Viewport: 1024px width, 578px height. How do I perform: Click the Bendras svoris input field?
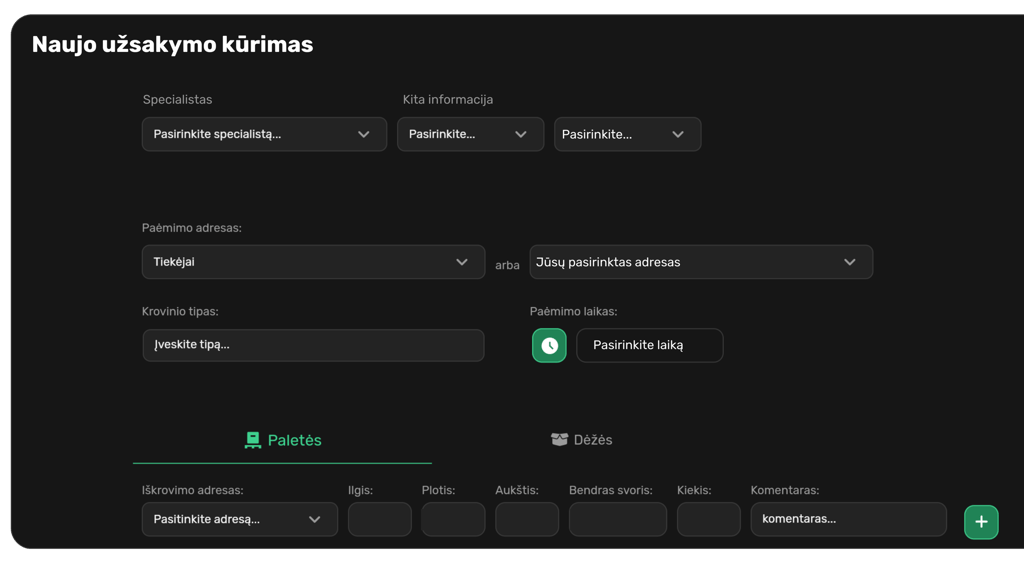pyautogui.click(x=617, y=520)
